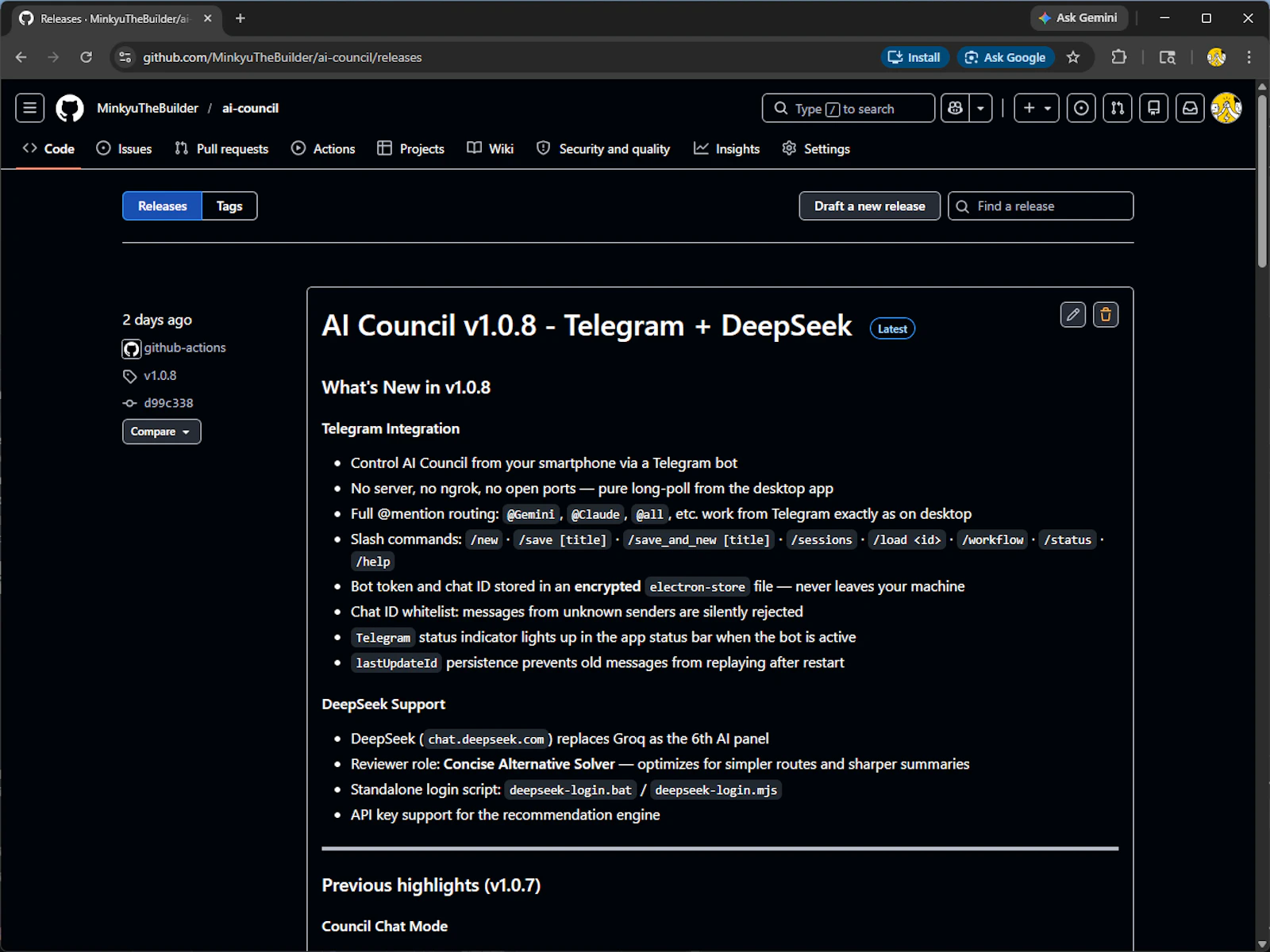This screenshot has width=1270, height=952.
Task: Open the notifications inbox icon
Action: click(x=1190, y=108)
